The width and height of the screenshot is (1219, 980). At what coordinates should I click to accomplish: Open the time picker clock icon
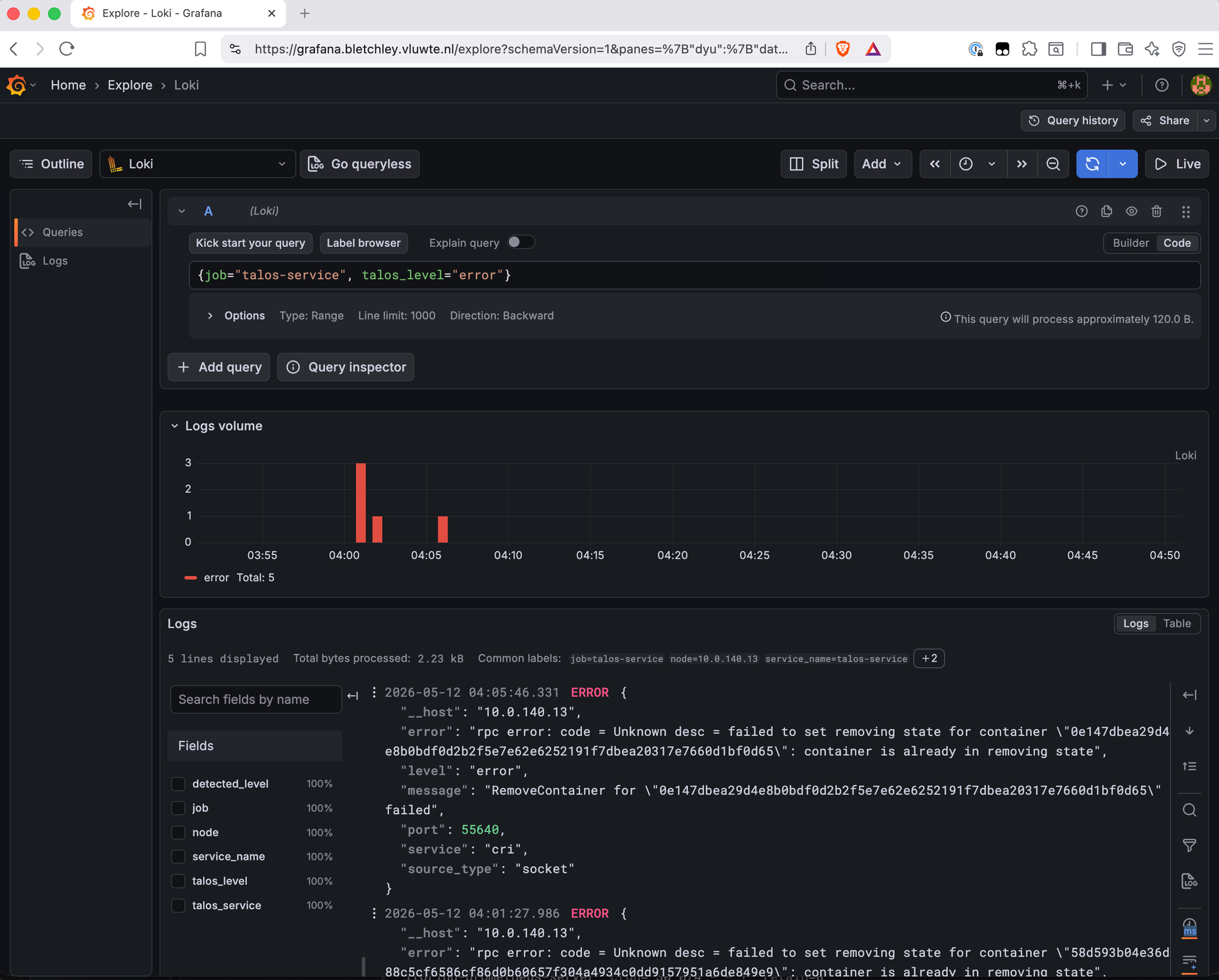pyautogui.click(x=966, y=164)
